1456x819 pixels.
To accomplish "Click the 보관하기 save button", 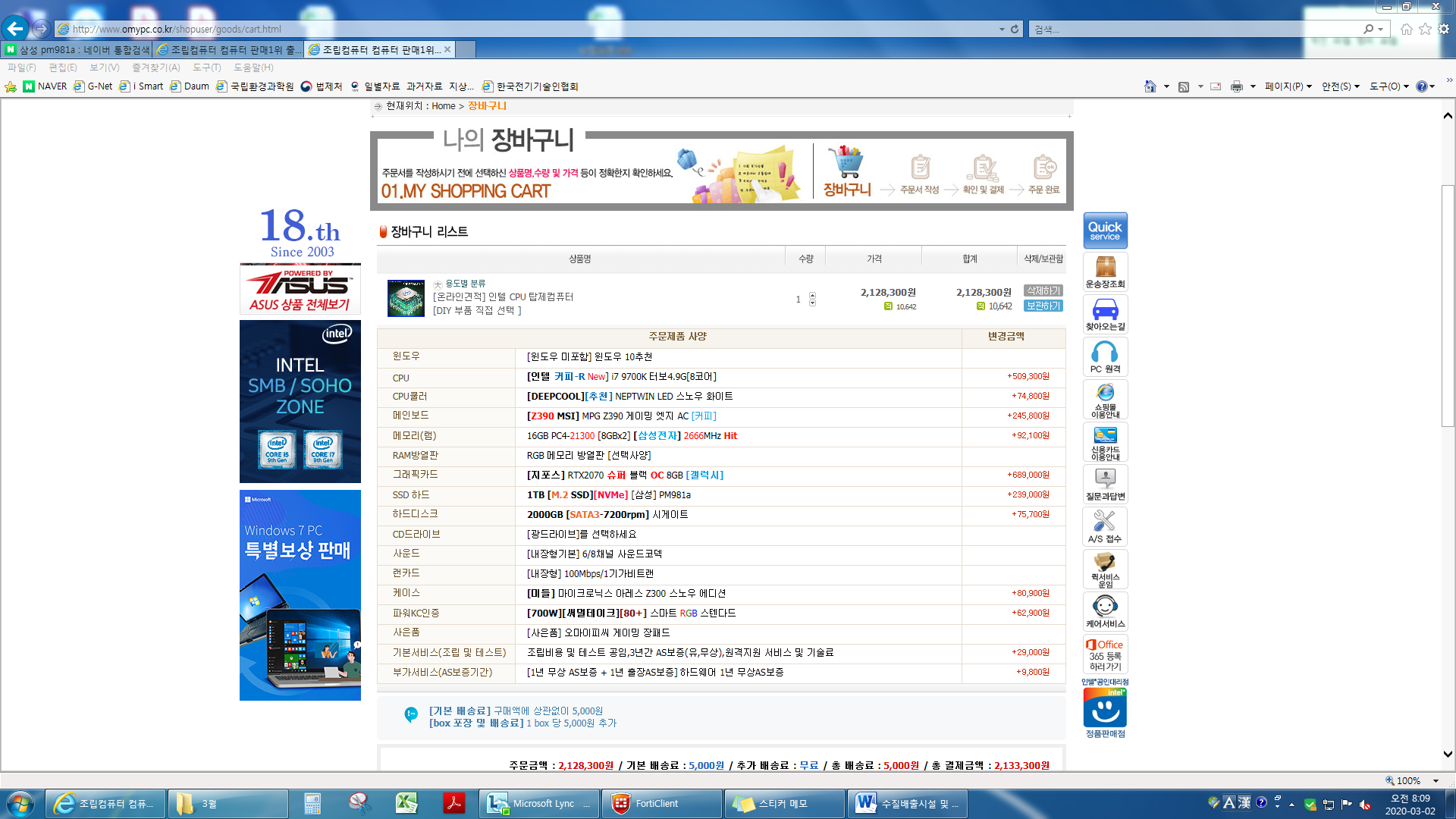I will (1043, 306).
